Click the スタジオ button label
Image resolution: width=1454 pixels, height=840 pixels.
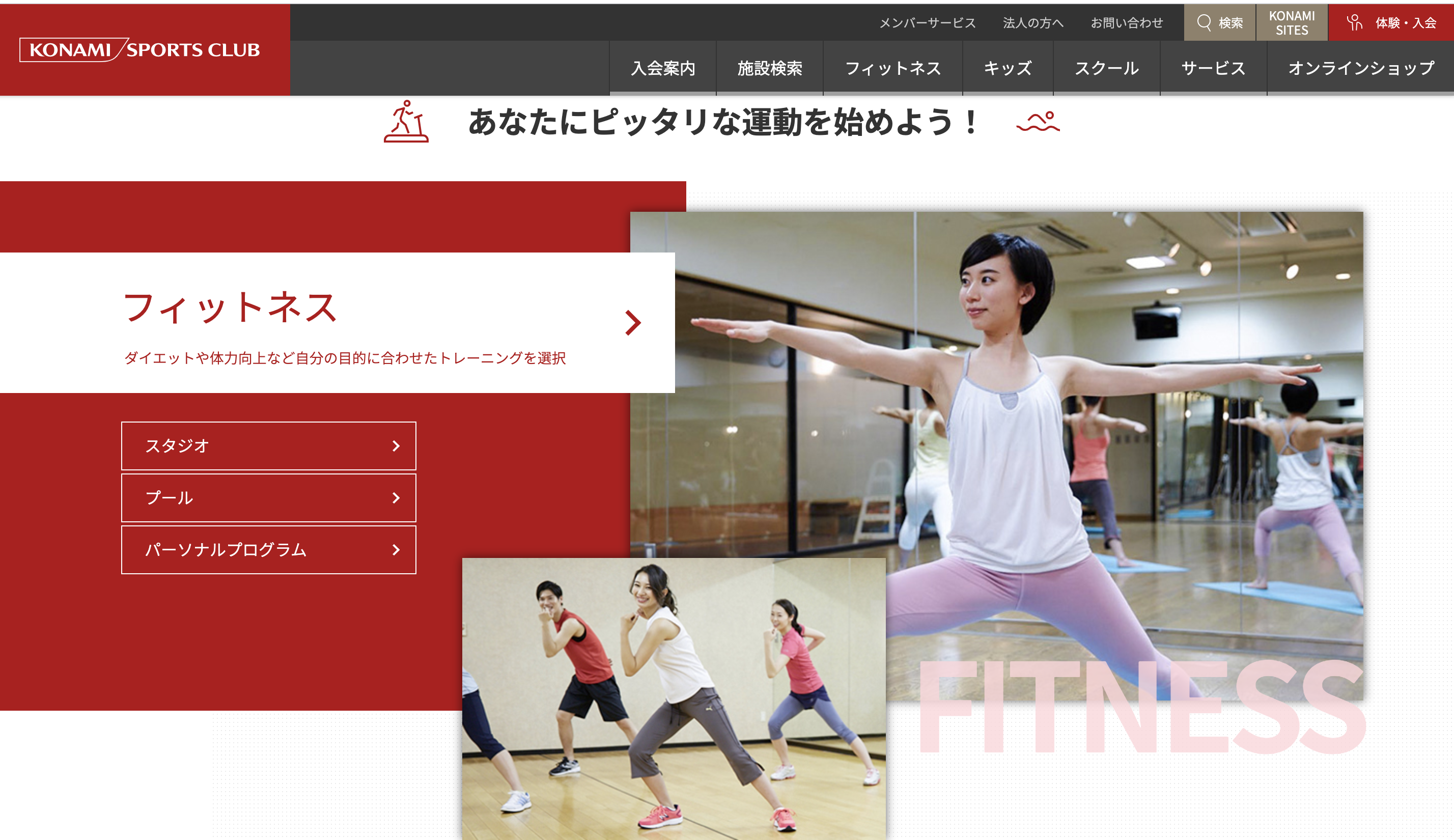tap(177, 445)
